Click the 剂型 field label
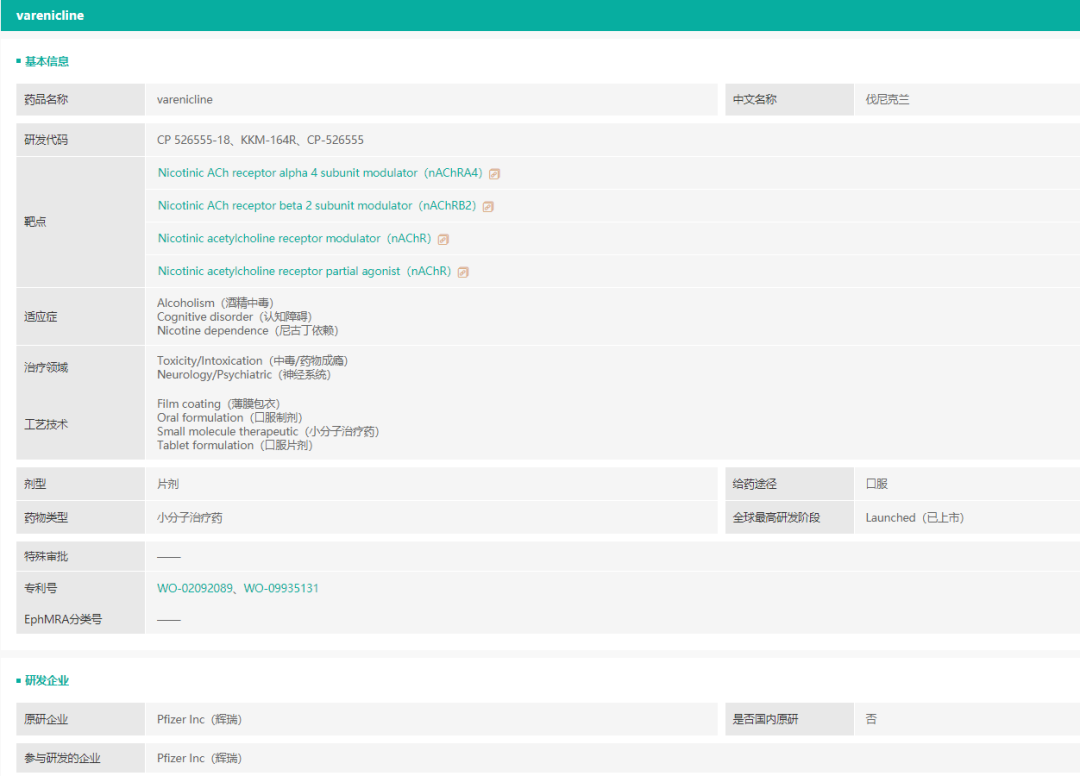This screenshot has width=1080, height=776. (35, 483)
